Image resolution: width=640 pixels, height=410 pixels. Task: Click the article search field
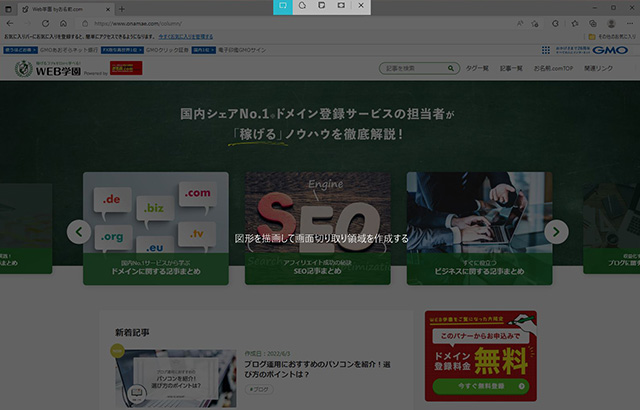[x=419, y=68]
